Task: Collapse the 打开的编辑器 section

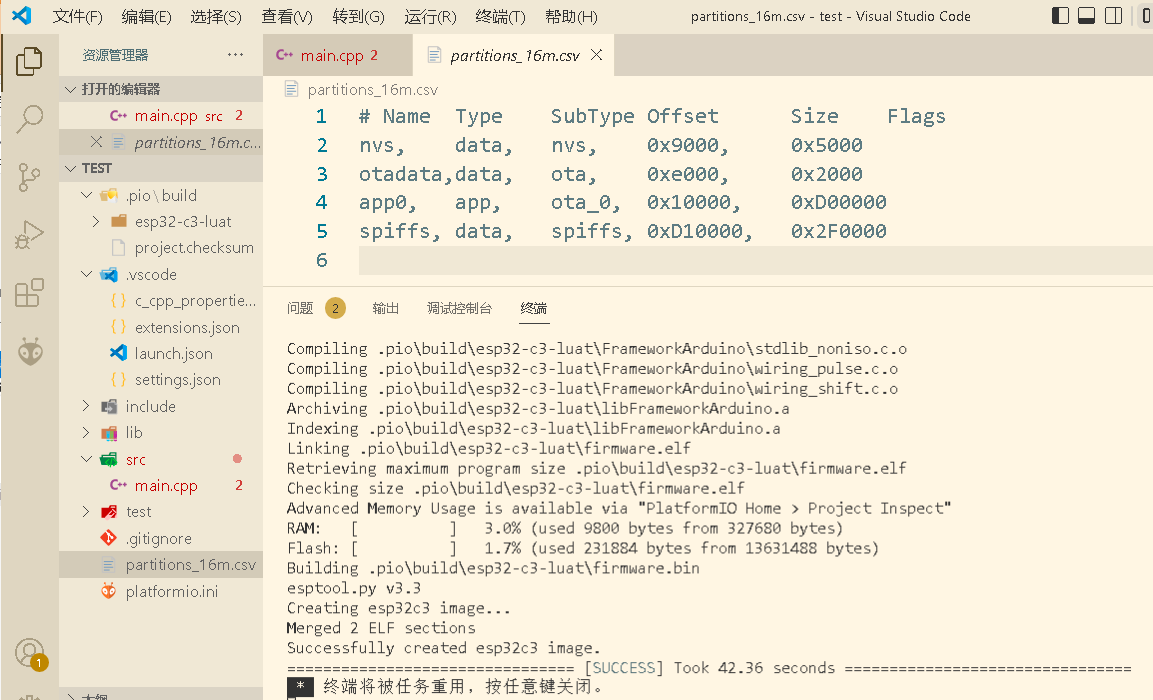Action: point(160,89)
